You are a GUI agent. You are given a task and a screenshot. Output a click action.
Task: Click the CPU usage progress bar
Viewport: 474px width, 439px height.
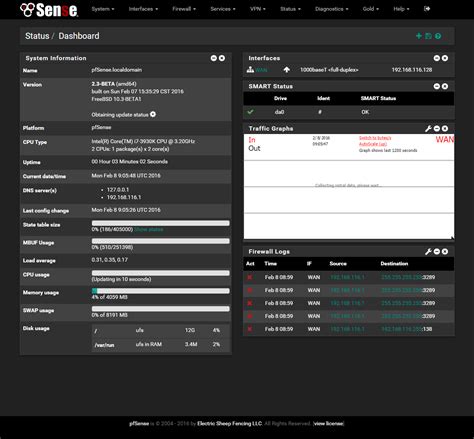161,273
